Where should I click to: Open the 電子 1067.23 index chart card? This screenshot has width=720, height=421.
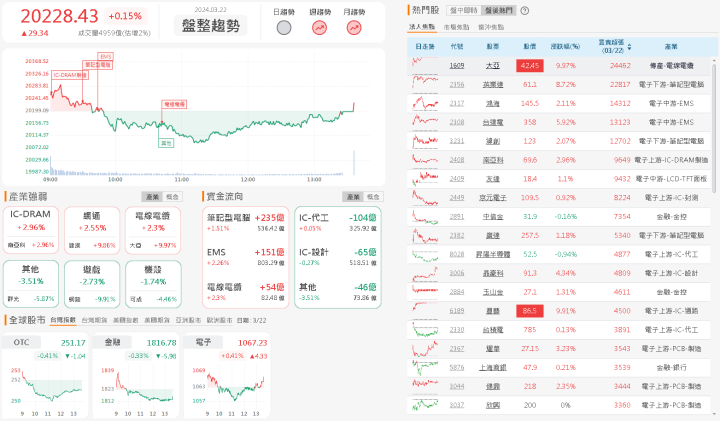coord(226,376)
